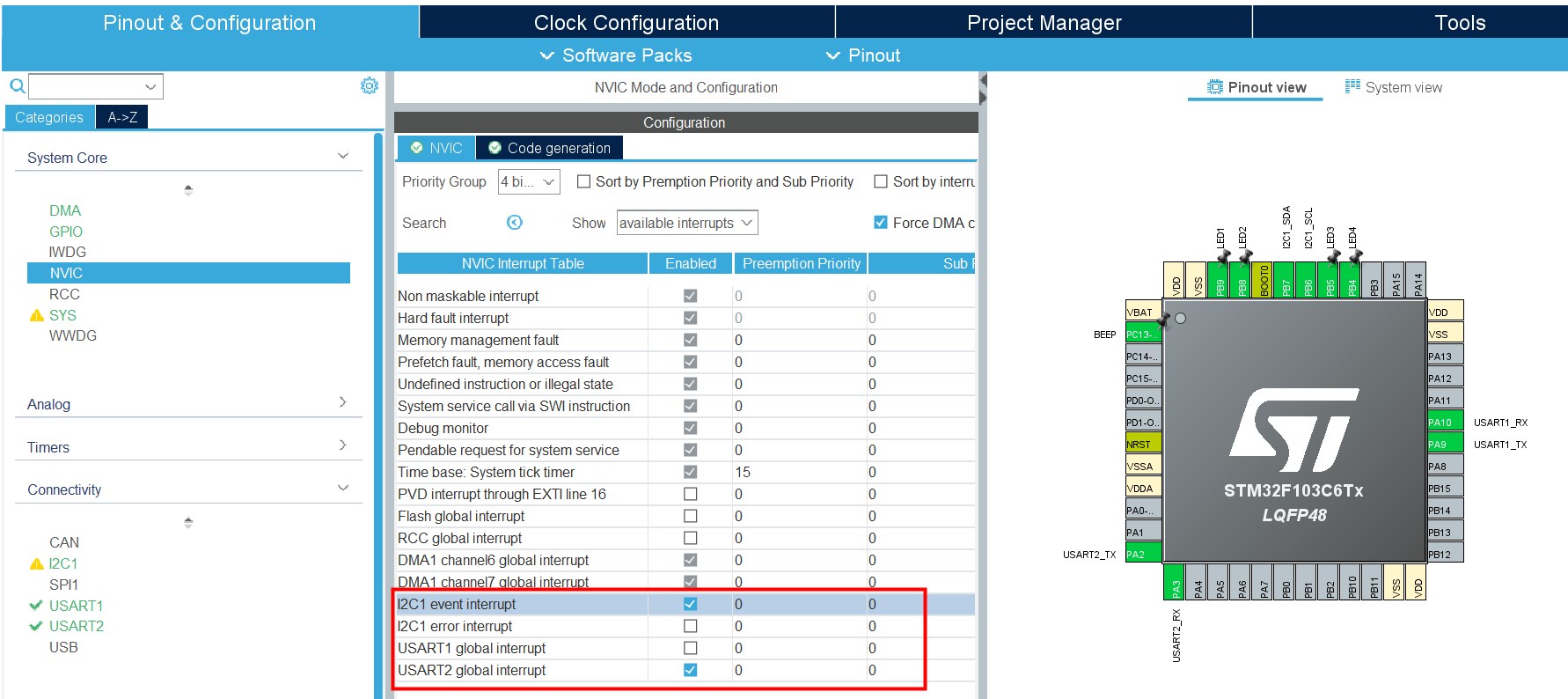Collapse the System Core category
The image size is (1568, 699).
[343, 156]
